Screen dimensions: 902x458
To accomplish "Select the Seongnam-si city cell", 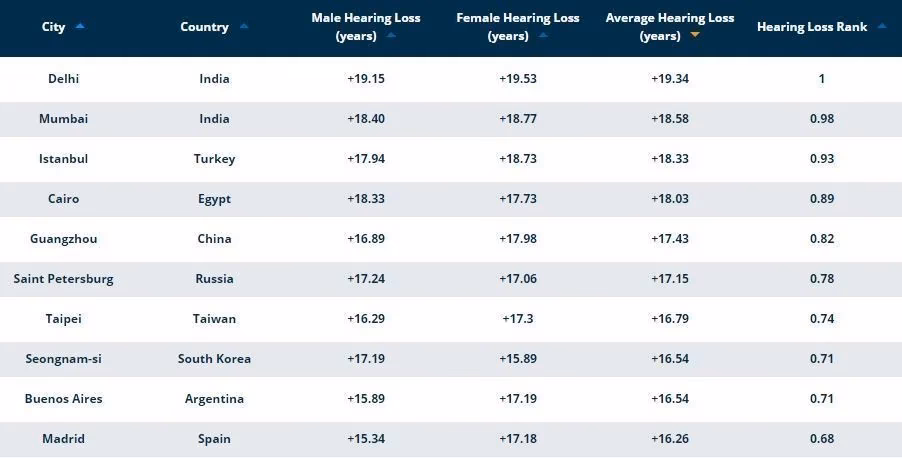I will pyautogui.click(x=64, y=359).
